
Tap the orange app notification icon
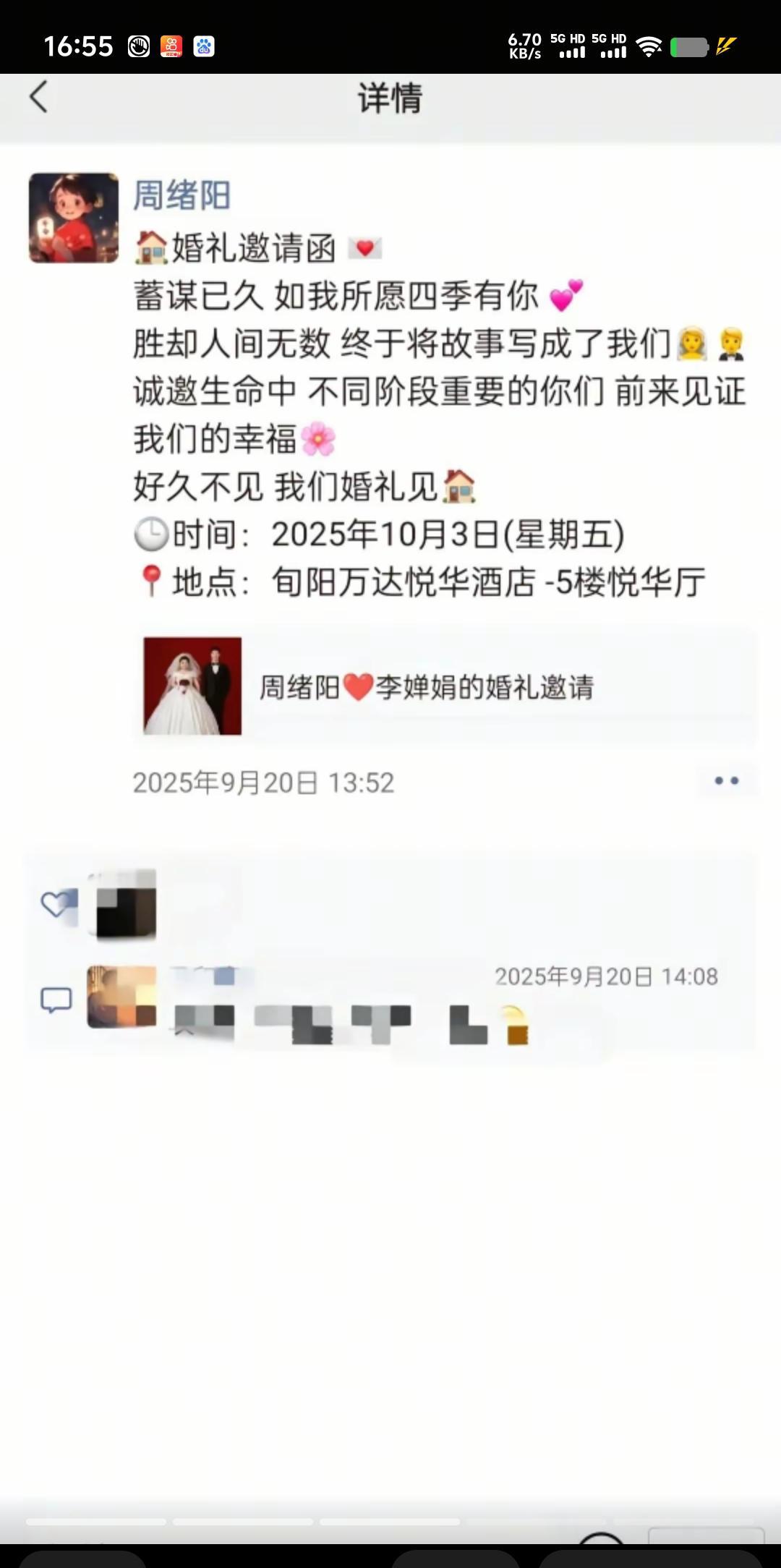[x=171, y=46]
